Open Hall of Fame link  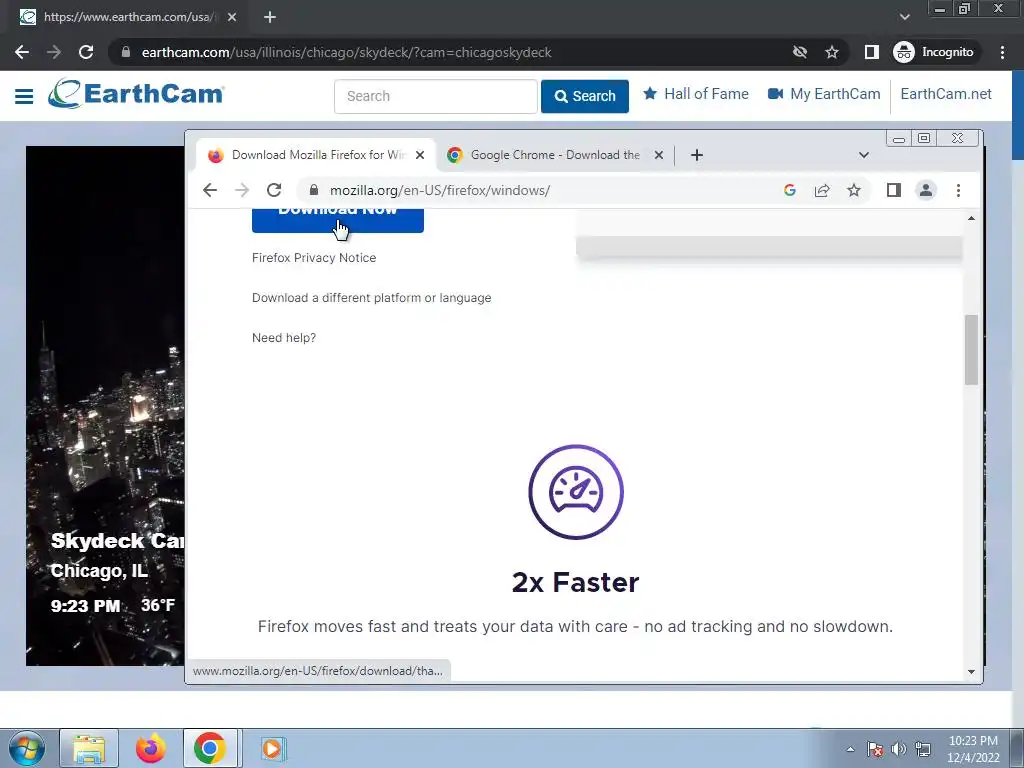pos(696,94)
